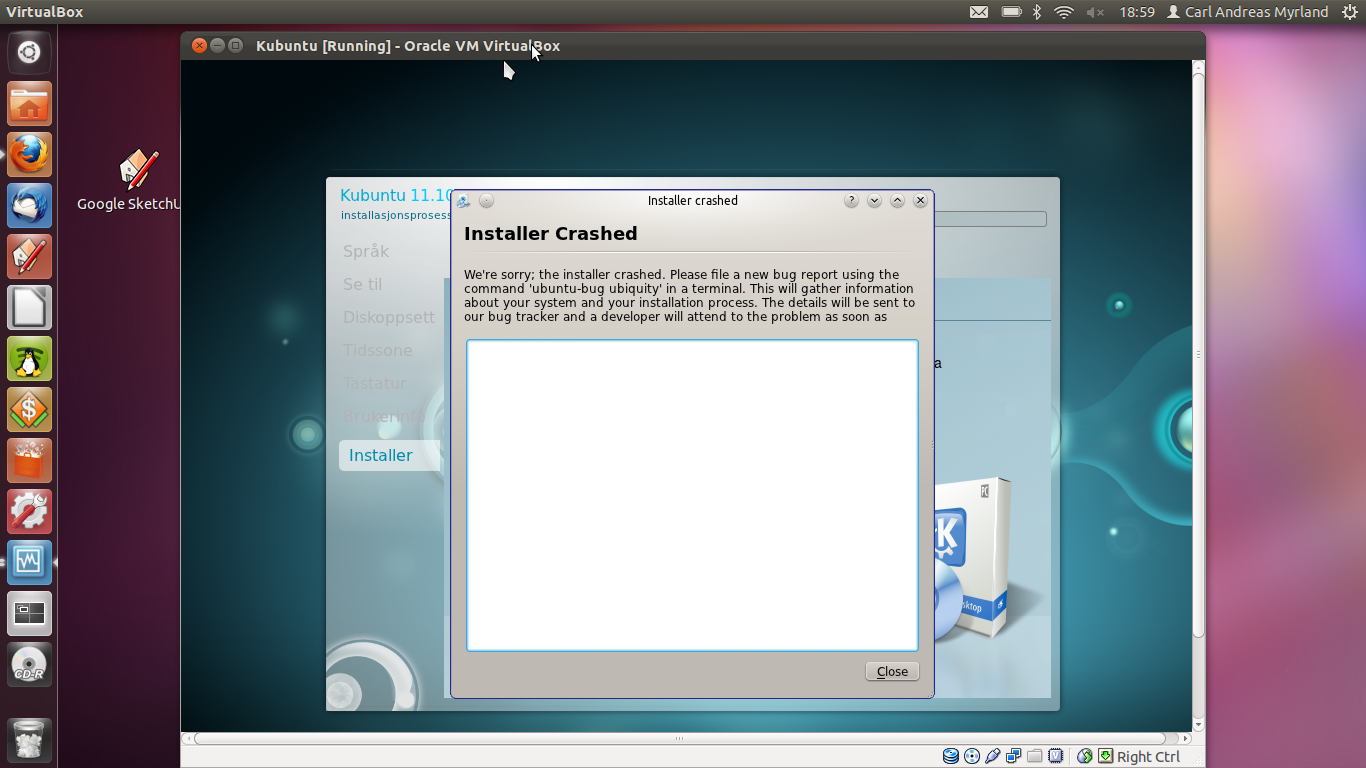Open Google SketchUp from the launcher dock
Screen dimensions: 1366x768
pyautogui.click(x=29, y=257)
